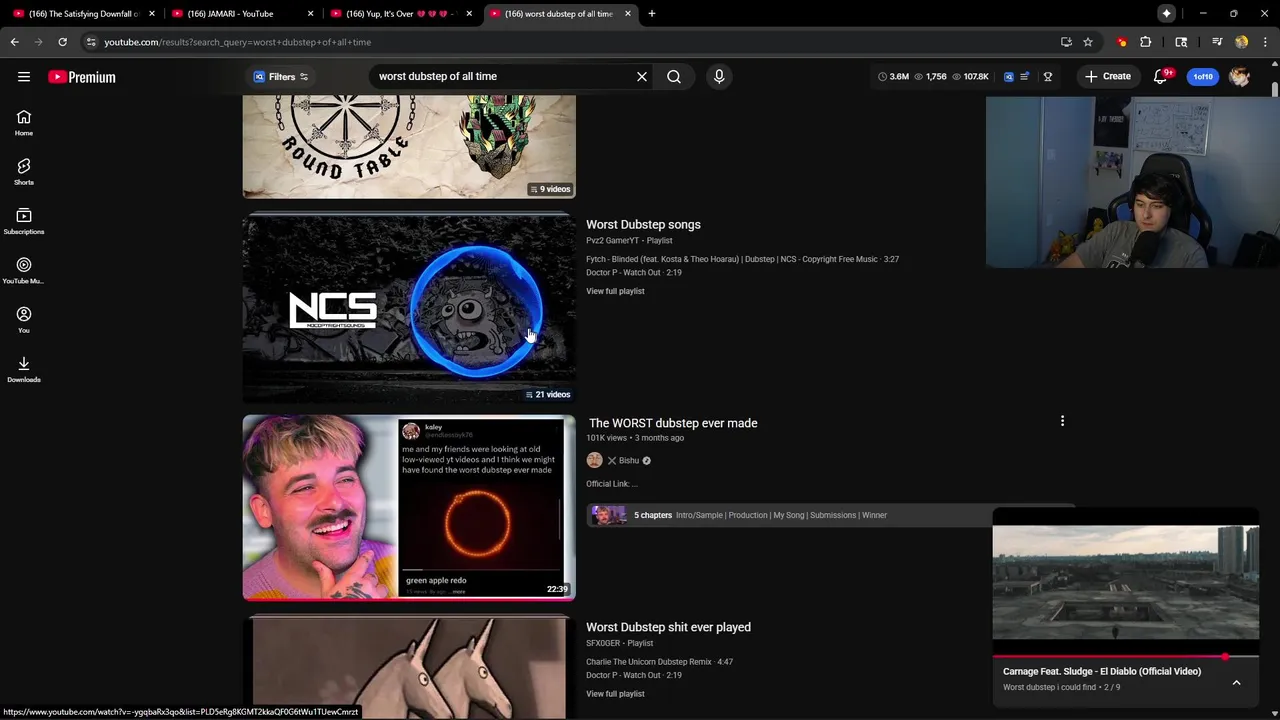The width and height of the screenshot is (1280, 720).
Task: Close the JAMARI - YouTube tab
Action: click(x=310, y=14)
